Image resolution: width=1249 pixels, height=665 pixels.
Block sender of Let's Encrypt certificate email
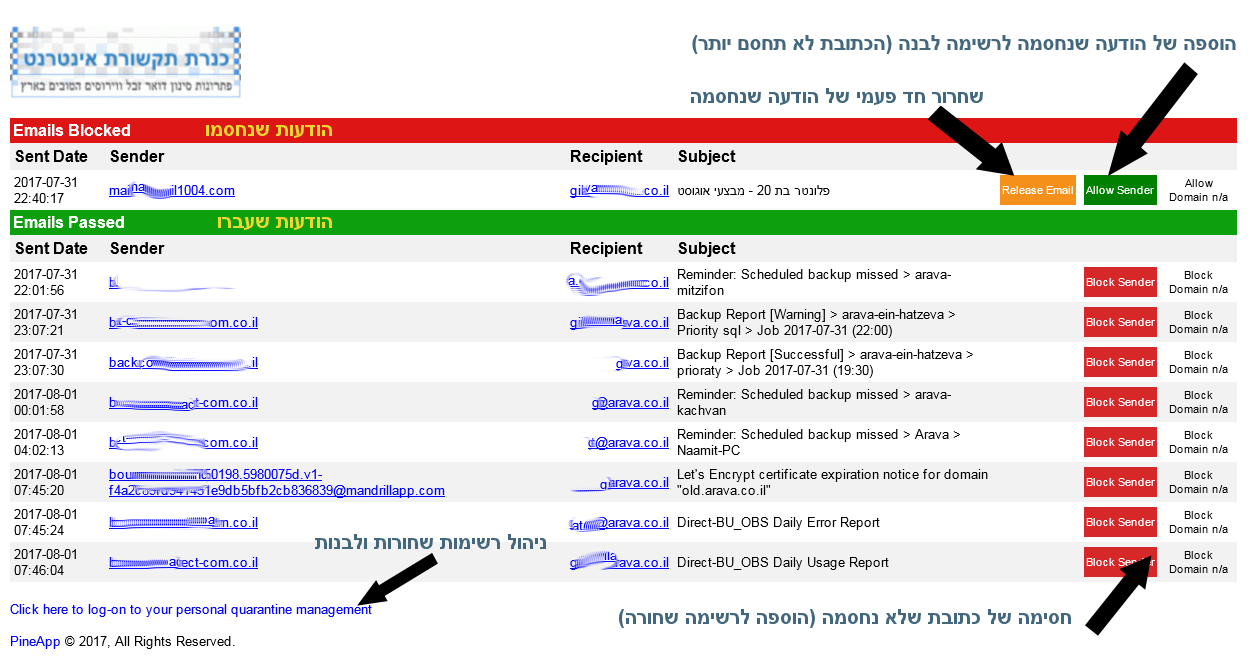click(1120, 482)
